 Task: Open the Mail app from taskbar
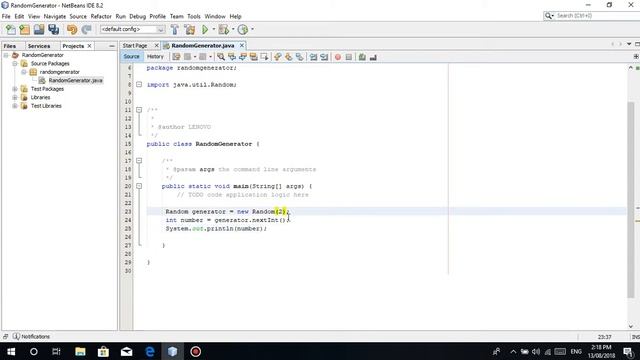127,351
